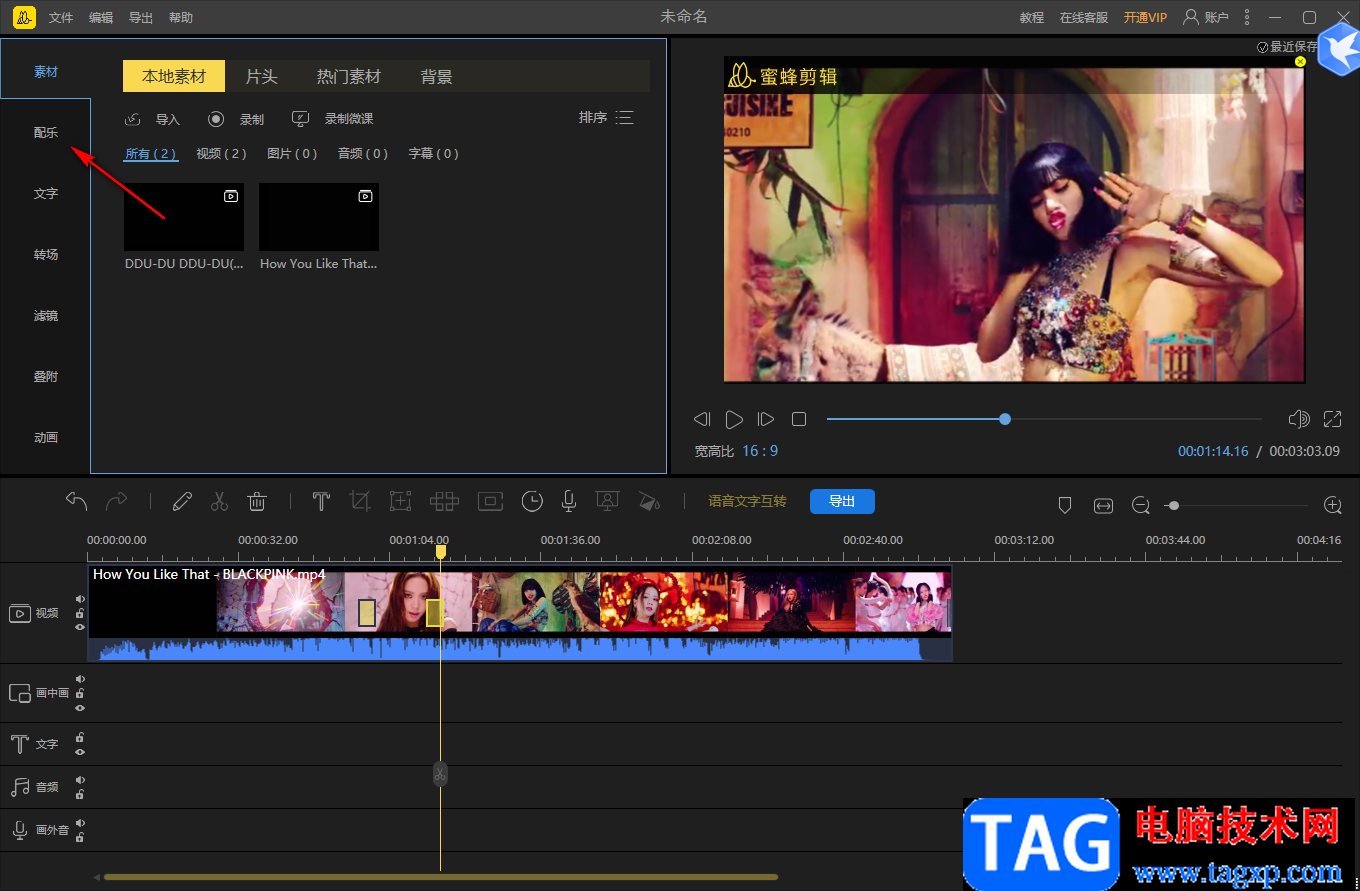Open the crop tool
1360x891 pixels.
pos(360,501)
